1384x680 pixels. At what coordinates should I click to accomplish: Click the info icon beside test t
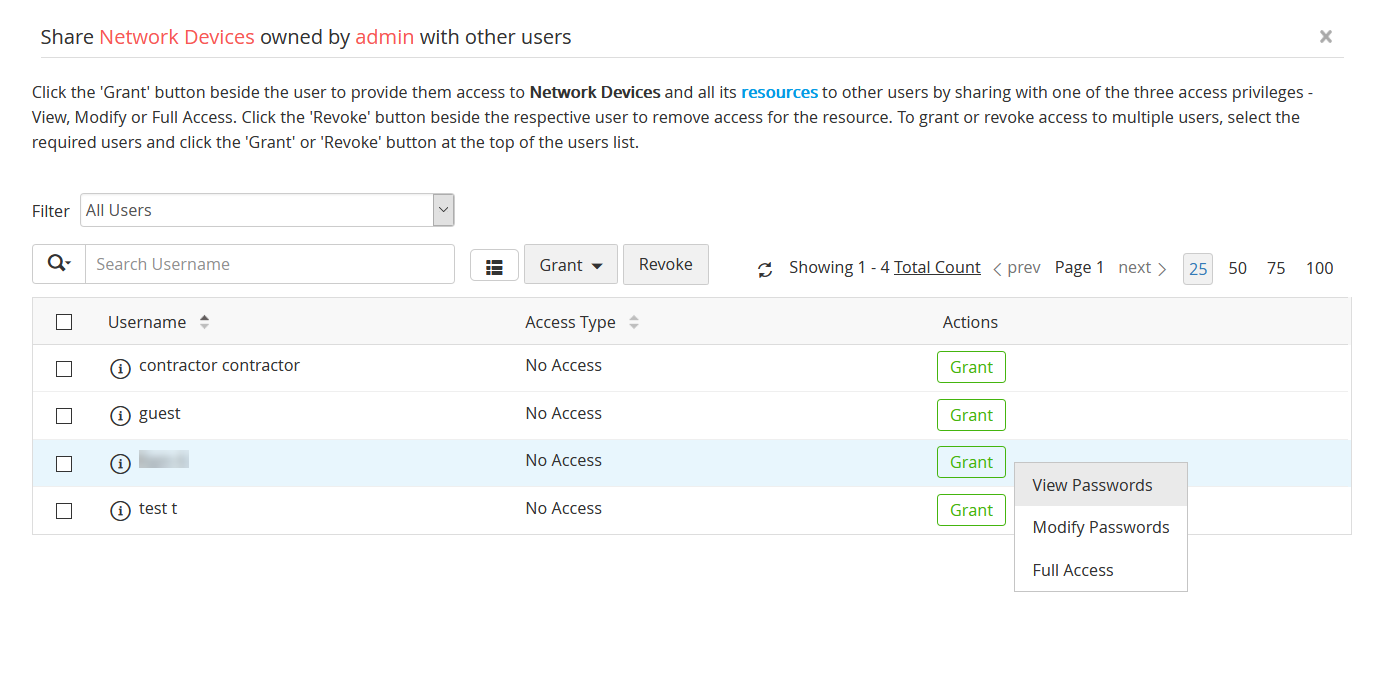click(120, 511)
